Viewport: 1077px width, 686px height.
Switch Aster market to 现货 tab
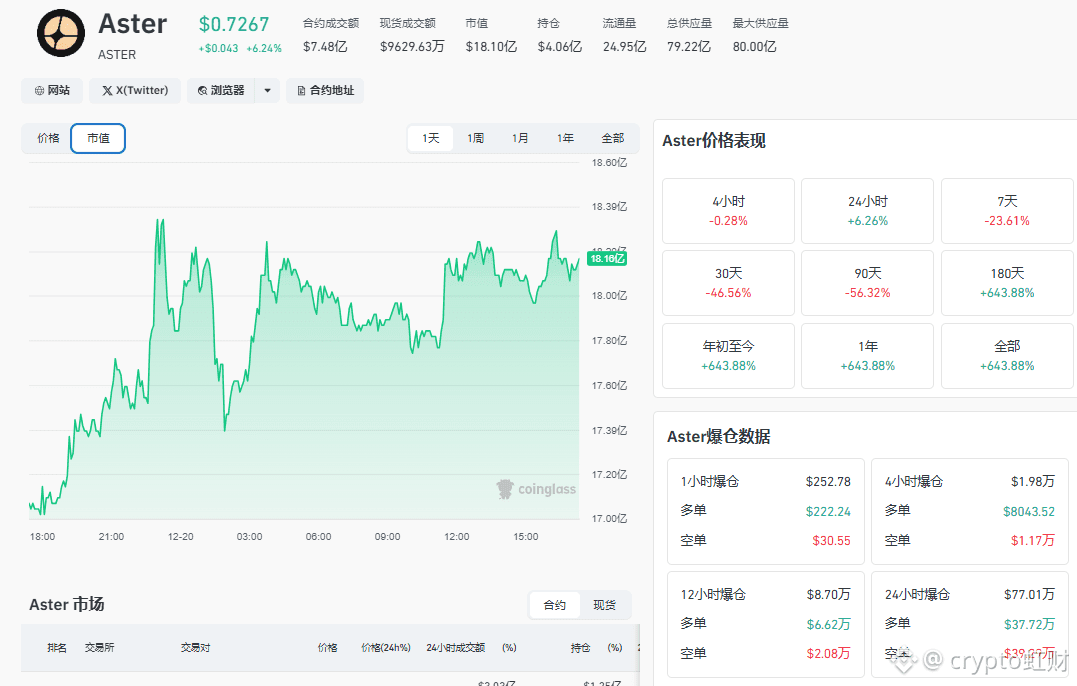[604, 605]
